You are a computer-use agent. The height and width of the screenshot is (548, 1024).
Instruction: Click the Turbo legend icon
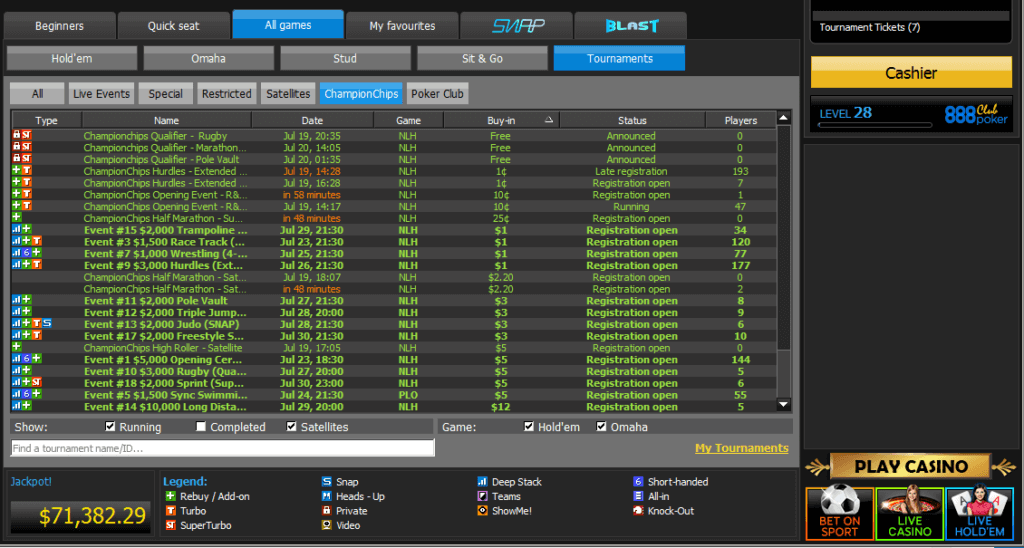pyautogui.click(x=170, y=511)
